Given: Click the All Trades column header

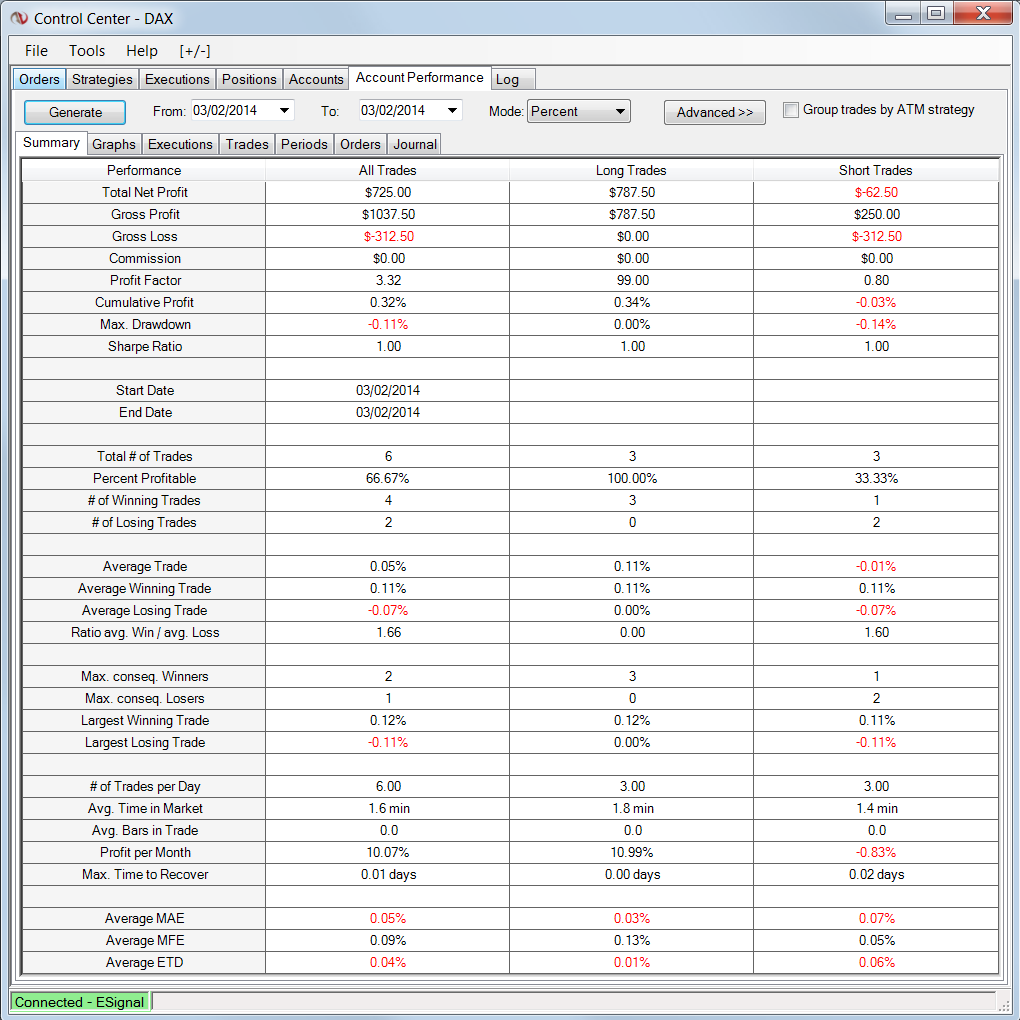Looking at the screenshot, I should tap(387, 170).
